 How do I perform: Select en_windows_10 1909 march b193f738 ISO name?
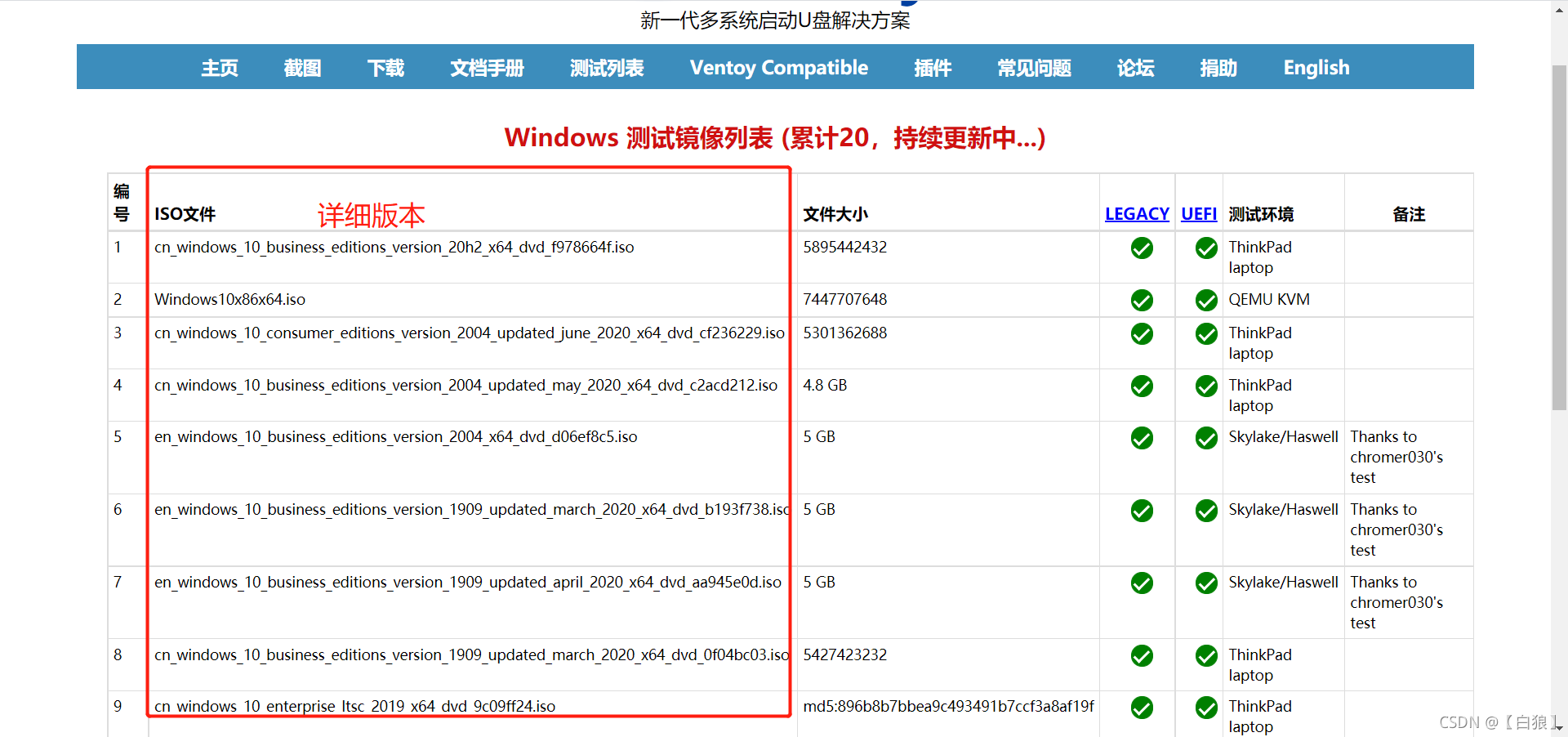pyautogui.click(x=472, y=509)
